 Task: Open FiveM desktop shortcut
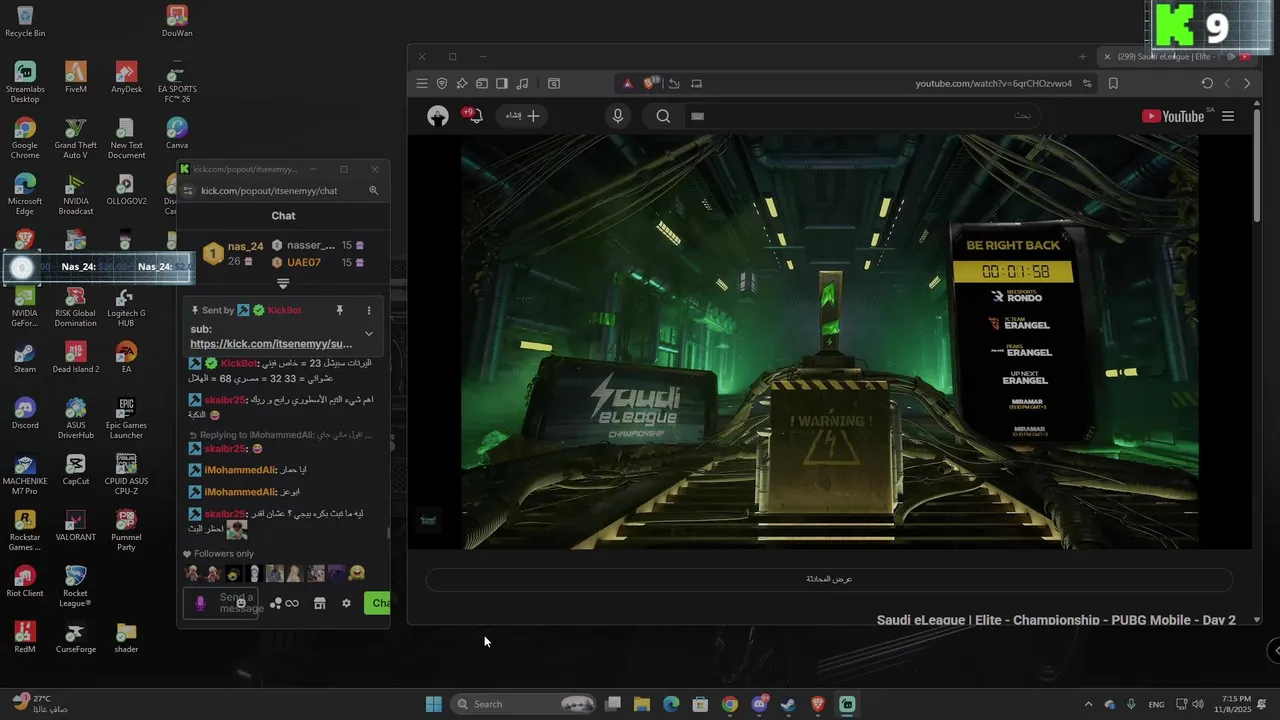pos(76,77)
